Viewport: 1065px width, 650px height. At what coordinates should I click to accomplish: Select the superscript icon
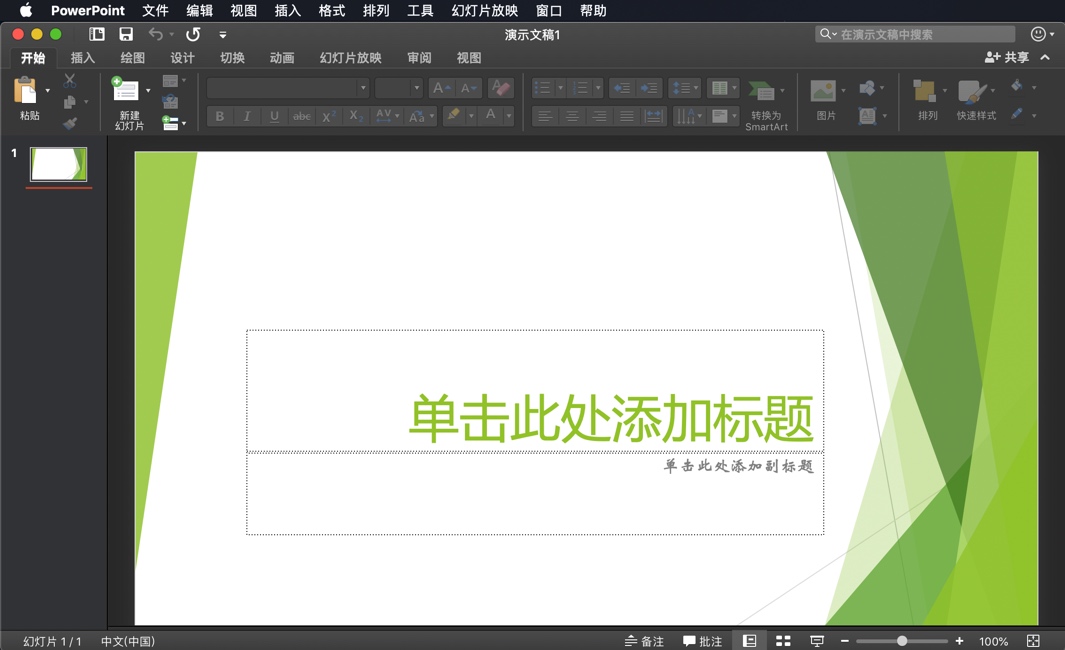pyautogui.click(x=328, y=116)
